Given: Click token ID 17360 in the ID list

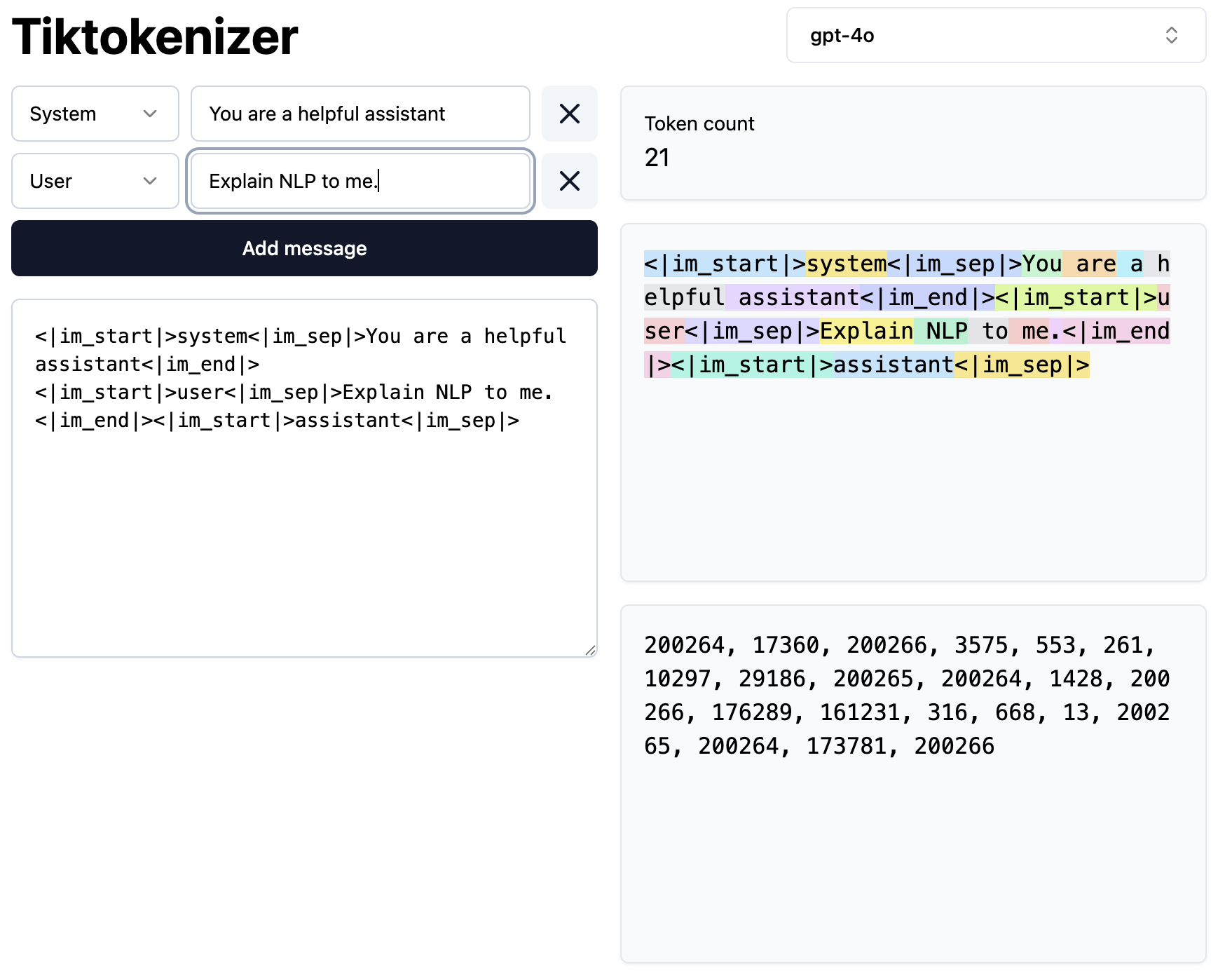Looking at the screenshot, I should click(785, 646).
